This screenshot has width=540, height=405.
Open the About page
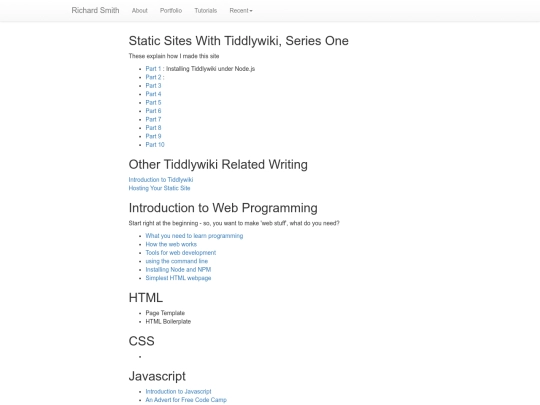pos(139,11)
